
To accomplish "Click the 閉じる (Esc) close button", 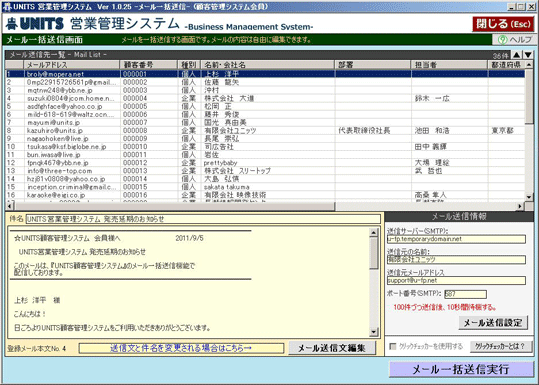I will pyautogui.click(x=503, y=24).
